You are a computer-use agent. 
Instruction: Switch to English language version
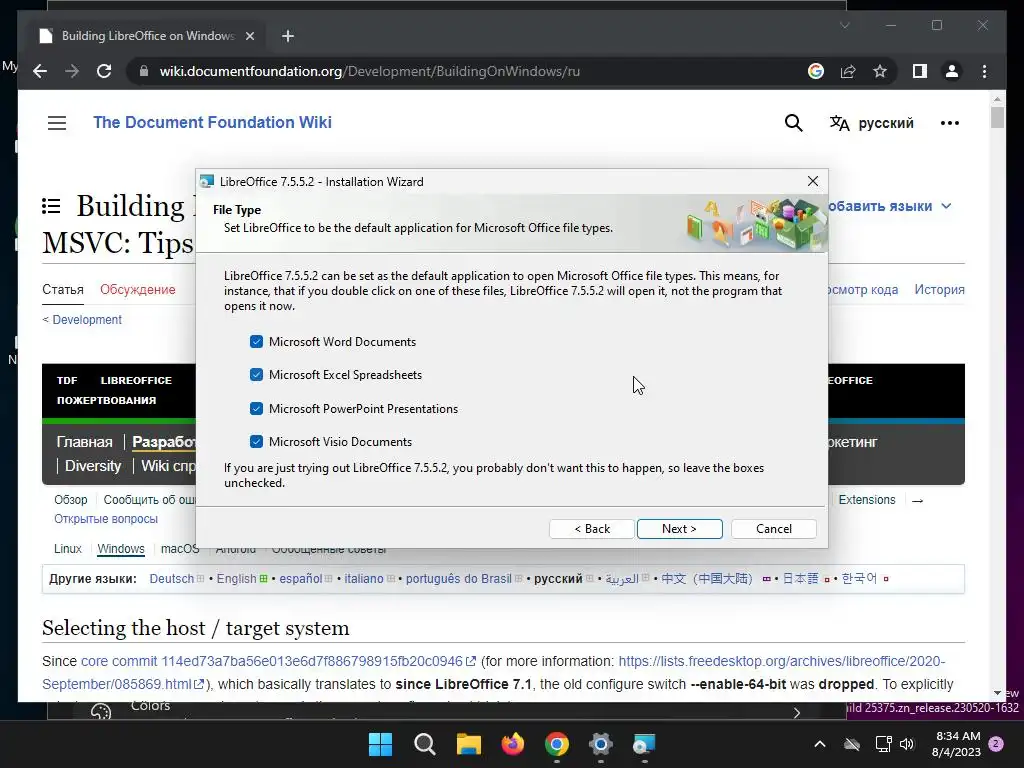click(236, 579)
